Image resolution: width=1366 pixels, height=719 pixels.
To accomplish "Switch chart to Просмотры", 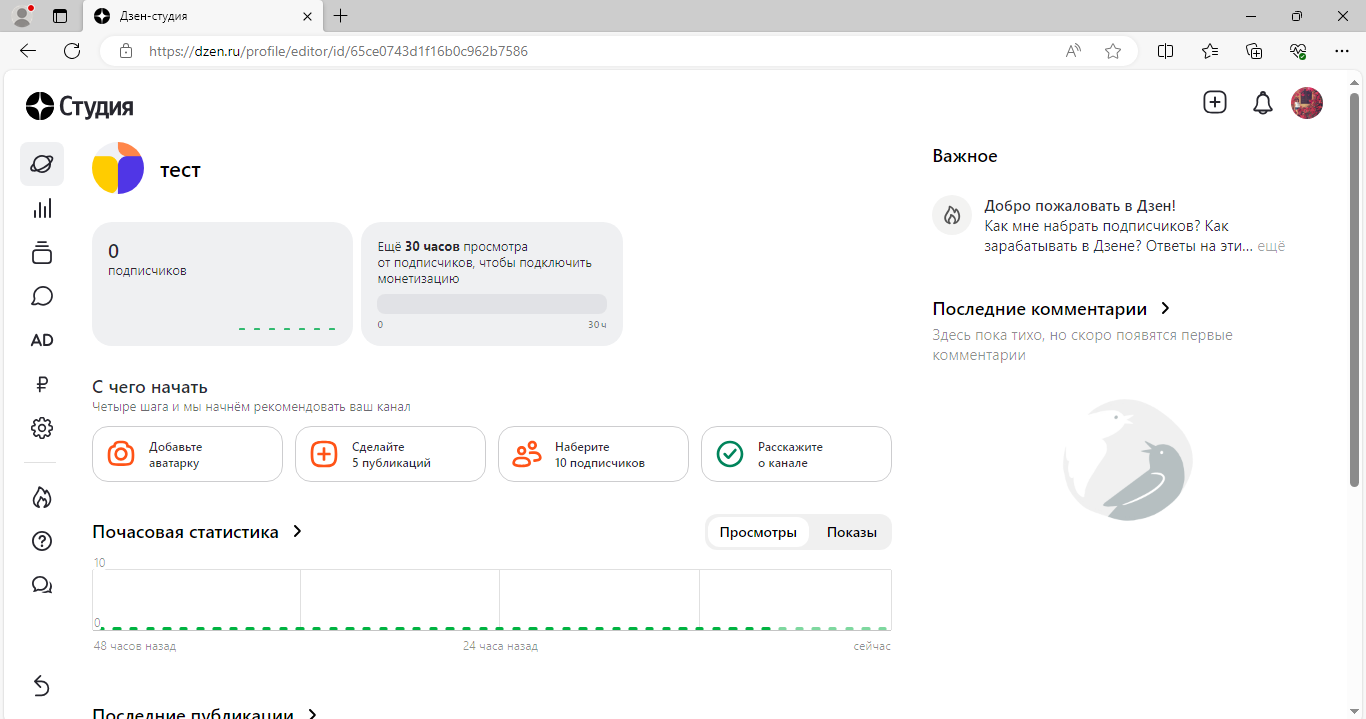I will [758, 532].
